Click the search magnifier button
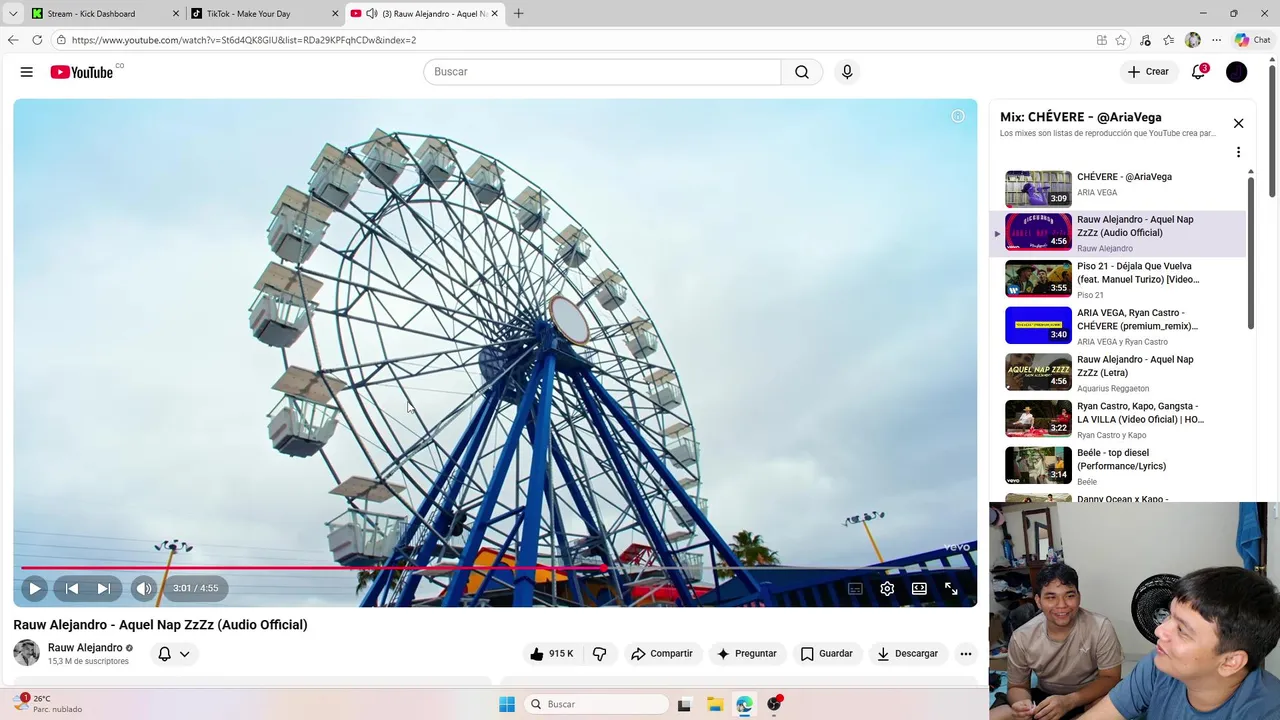 (802, 72)
